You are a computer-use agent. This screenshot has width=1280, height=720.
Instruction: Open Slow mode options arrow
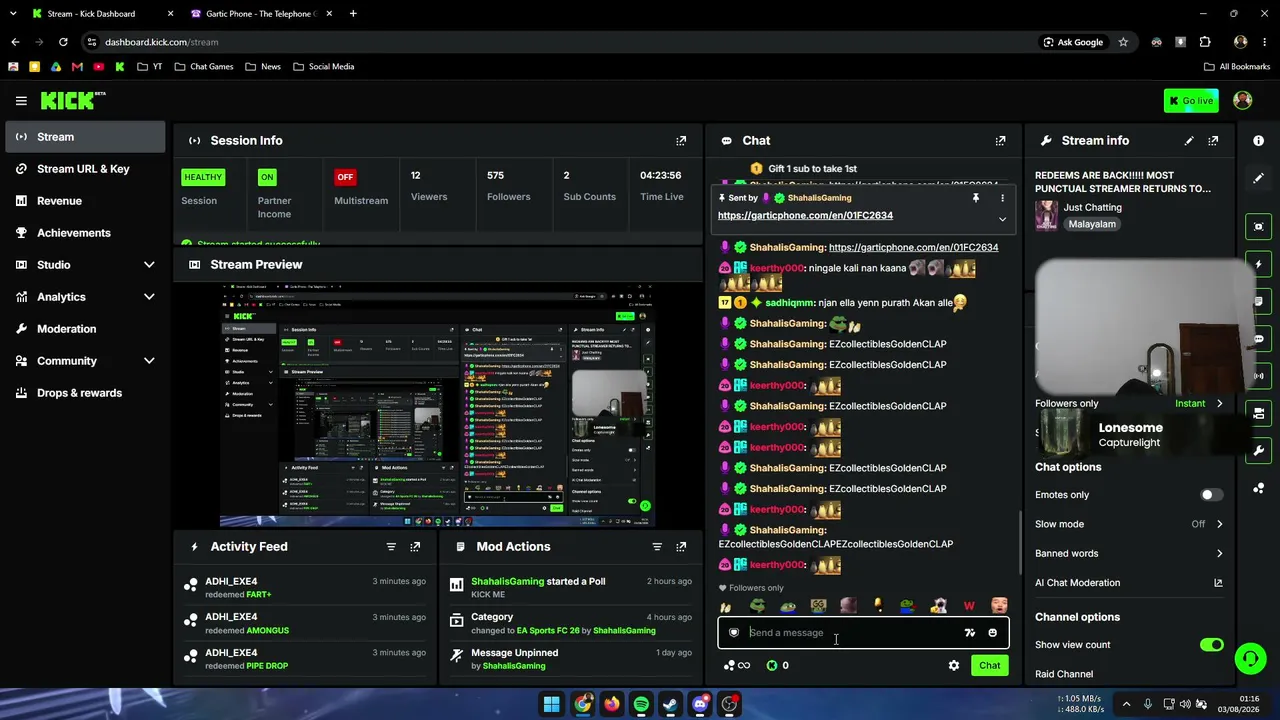(1219, 524)
